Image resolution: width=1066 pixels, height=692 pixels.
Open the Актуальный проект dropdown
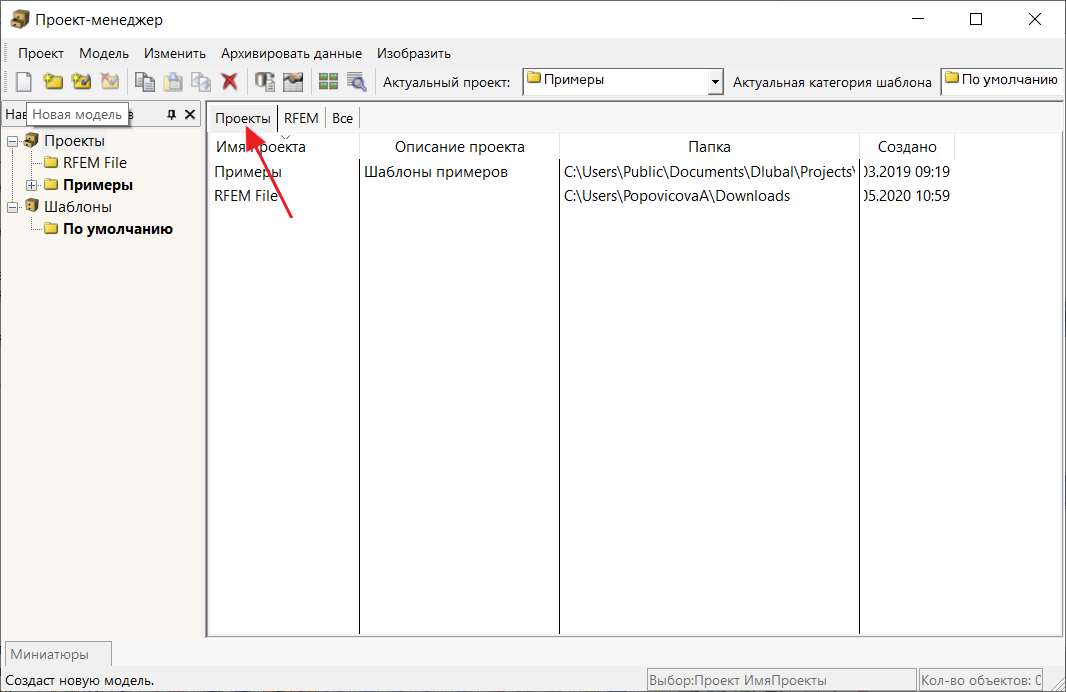715,82
